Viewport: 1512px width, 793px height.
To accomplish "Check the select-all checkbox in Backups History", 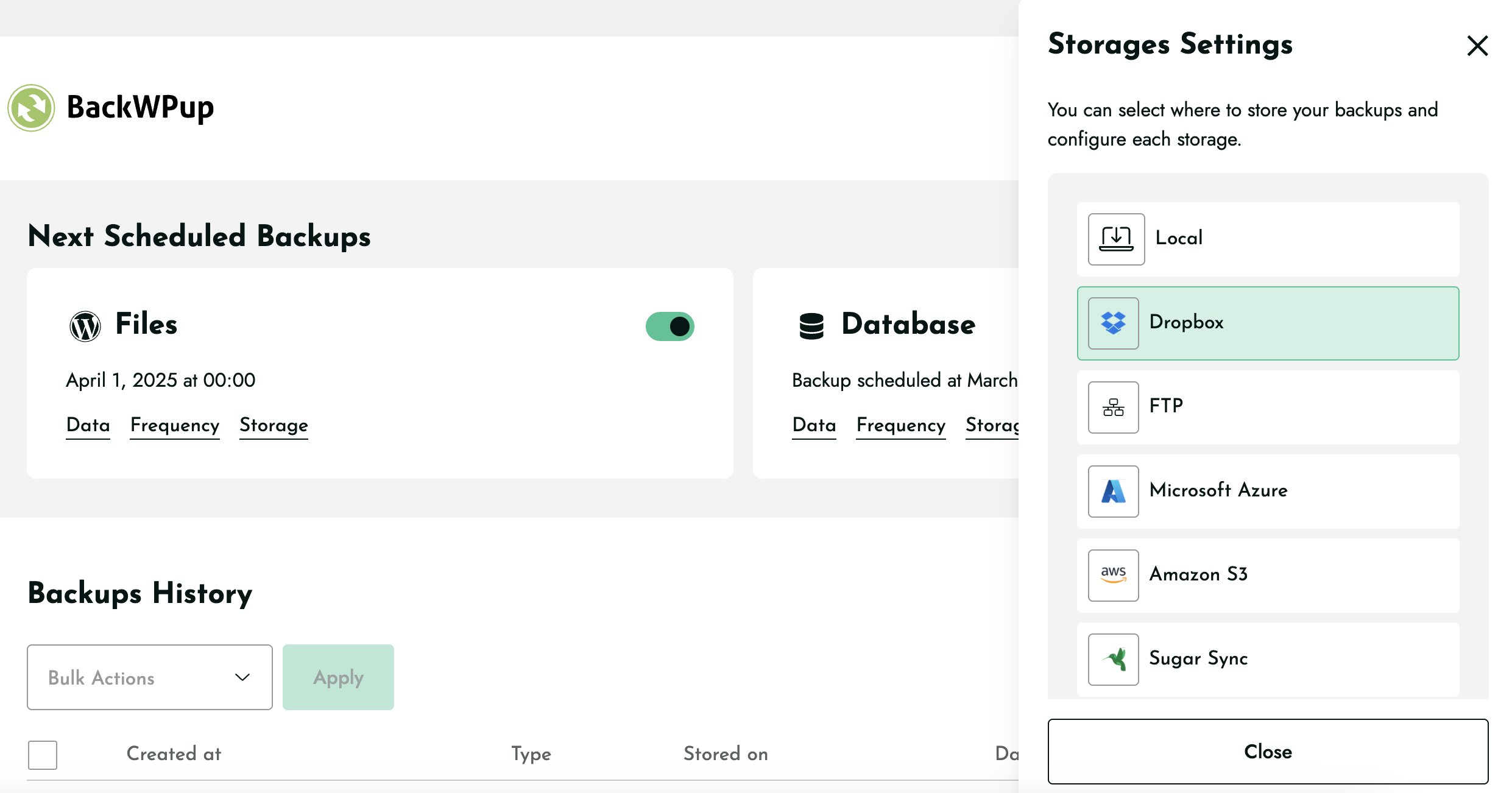I will click(43, 755).
